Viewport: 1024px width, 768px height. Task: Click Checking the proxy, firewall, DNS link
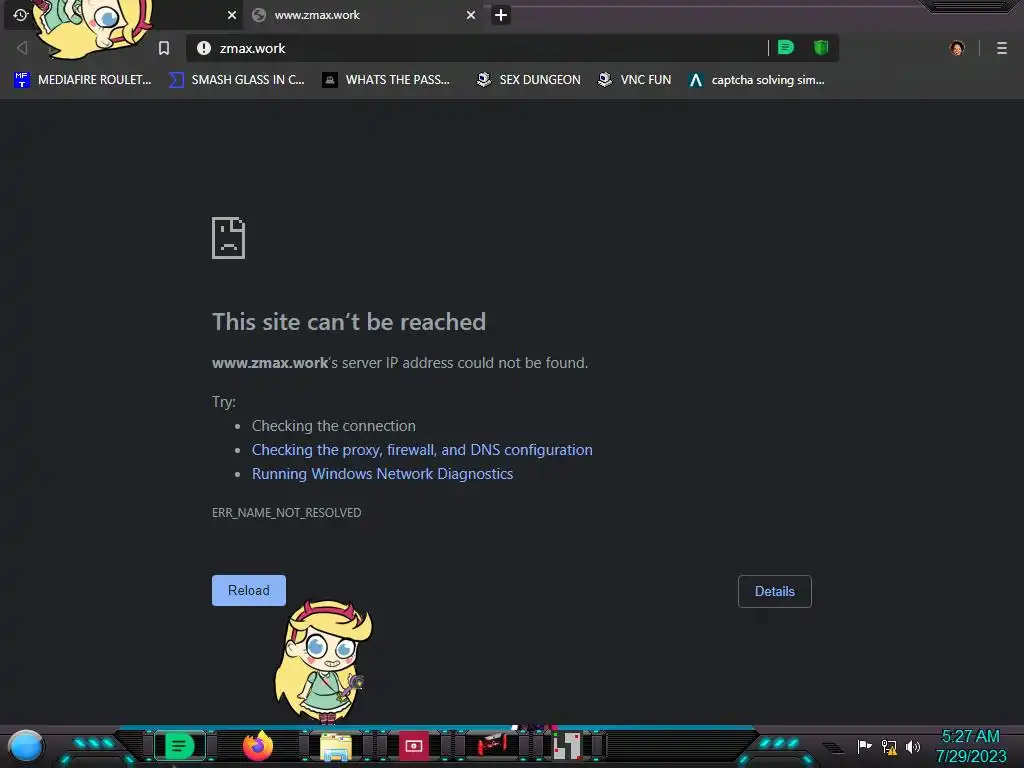422,450
